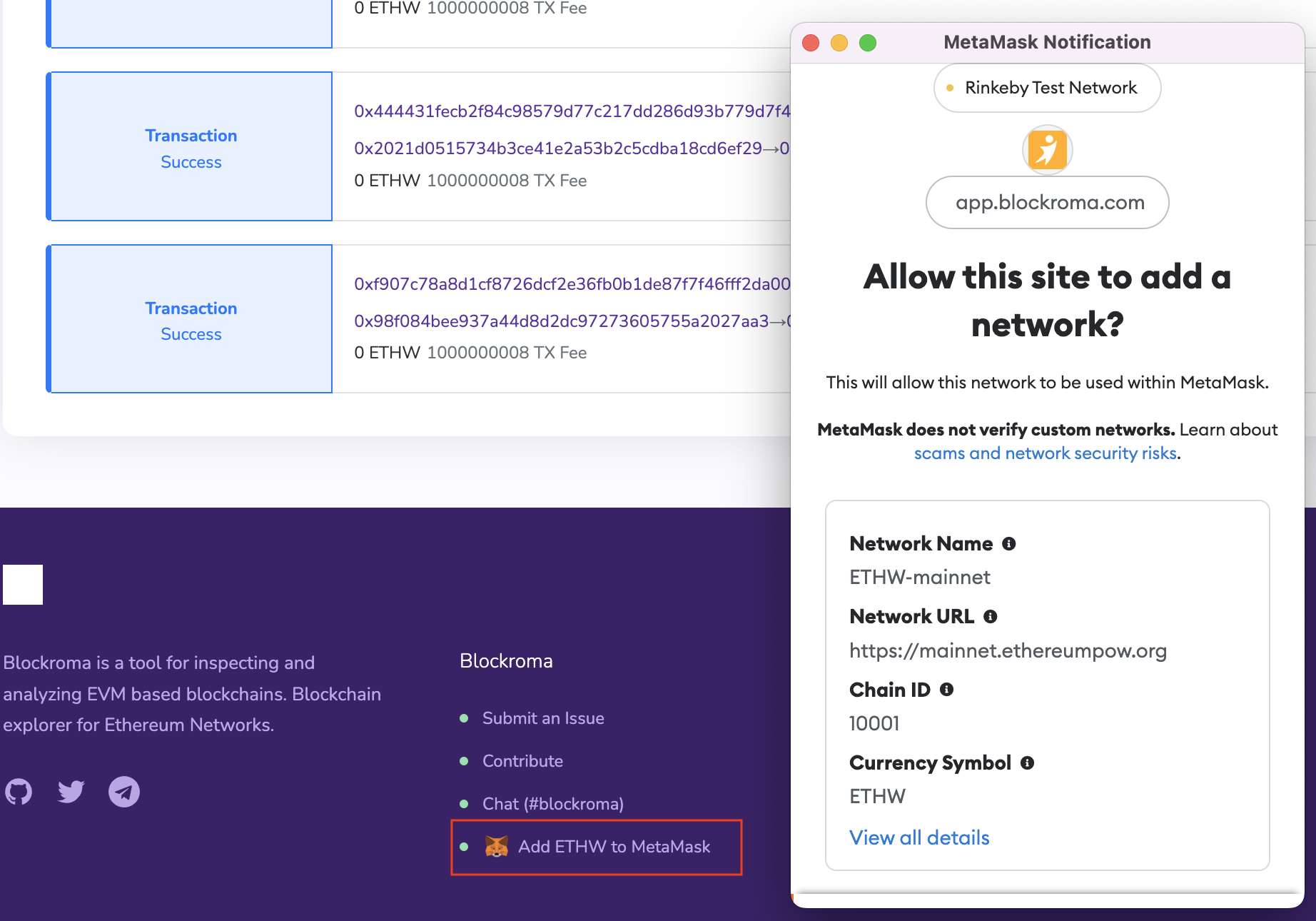Image resolution: width=1316 pixels, height=921 pixels.
Task: Click the MetaMask fox icon in footer
Action: tap(497, 847)
